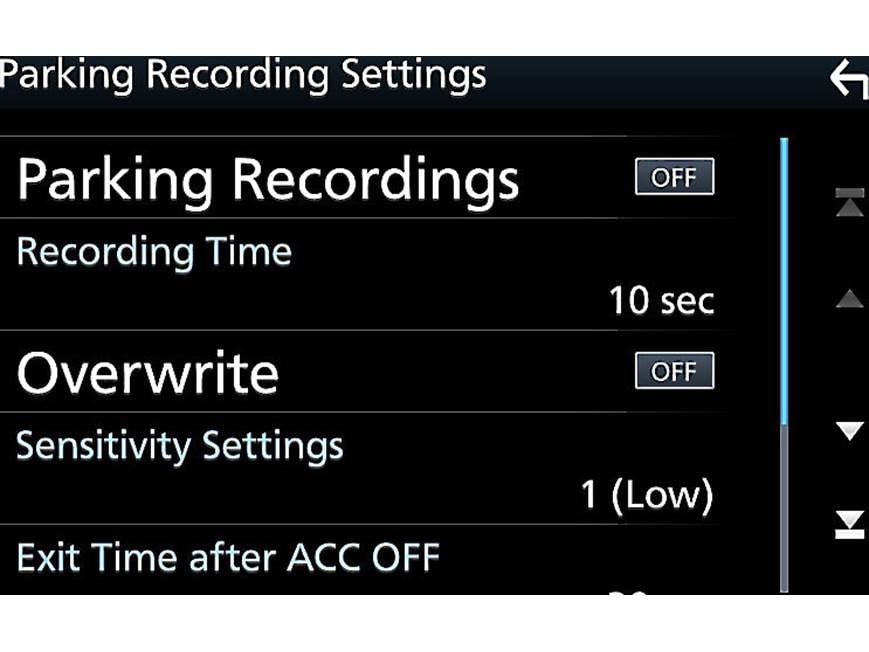The image size is (869, 652).
Task: Toggle the Overwrite OFF switch
Action: [674, 371]
